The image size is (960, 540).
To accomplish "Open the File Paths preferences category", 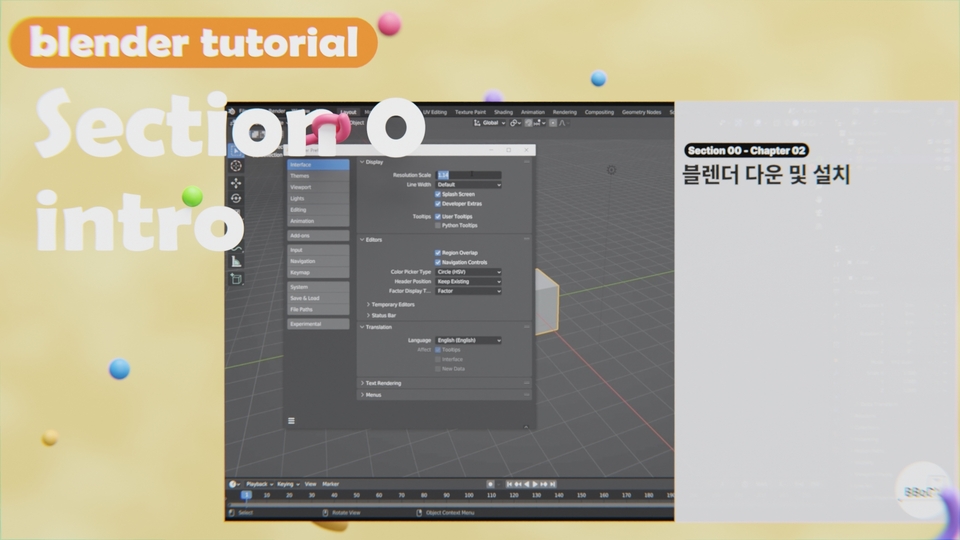I will click(318, 309).
